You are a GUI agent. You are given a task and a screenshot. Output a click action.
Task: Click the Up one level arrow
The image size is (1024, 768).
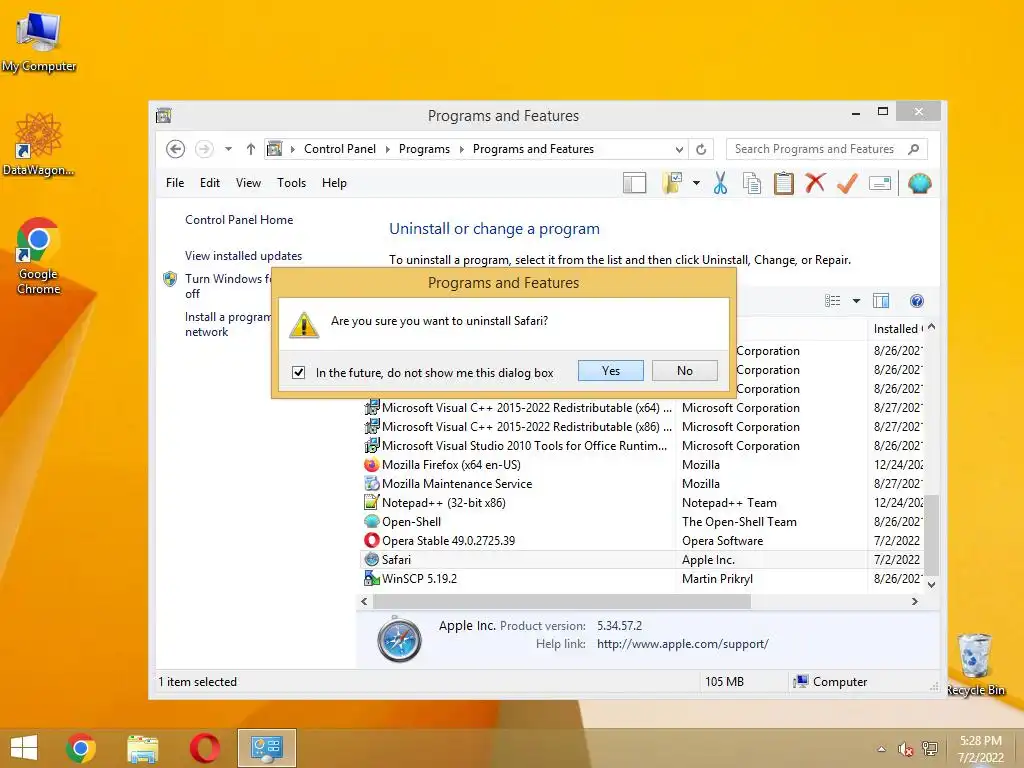(x=250, y=149)
